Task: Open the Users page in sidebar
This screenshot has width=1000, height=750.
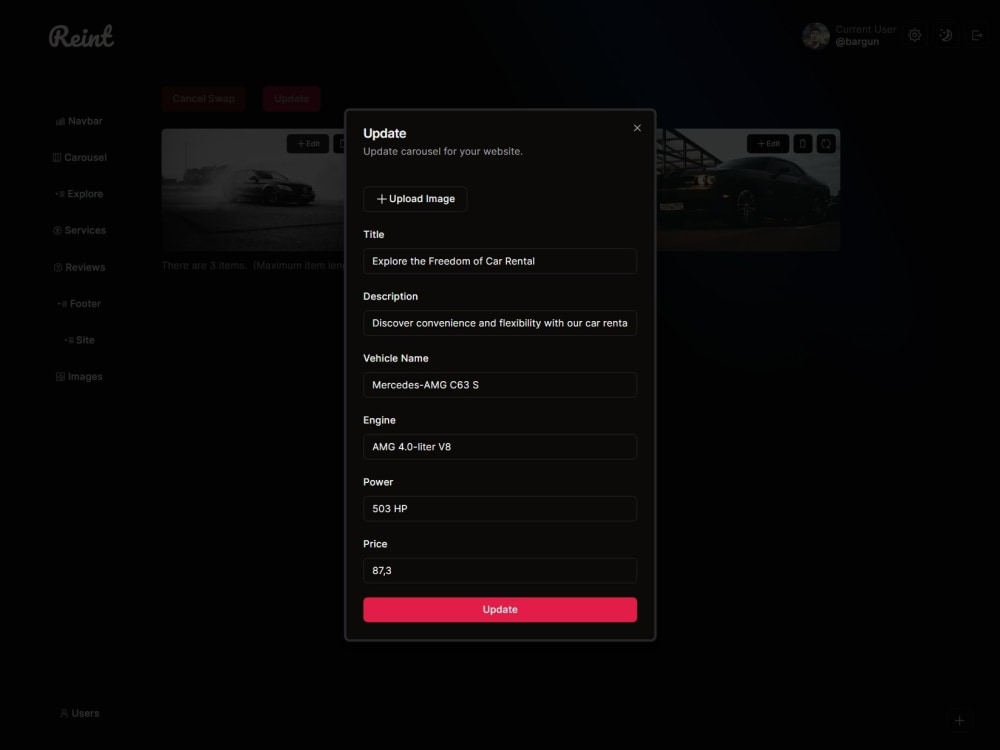Action: coord(79,713)
